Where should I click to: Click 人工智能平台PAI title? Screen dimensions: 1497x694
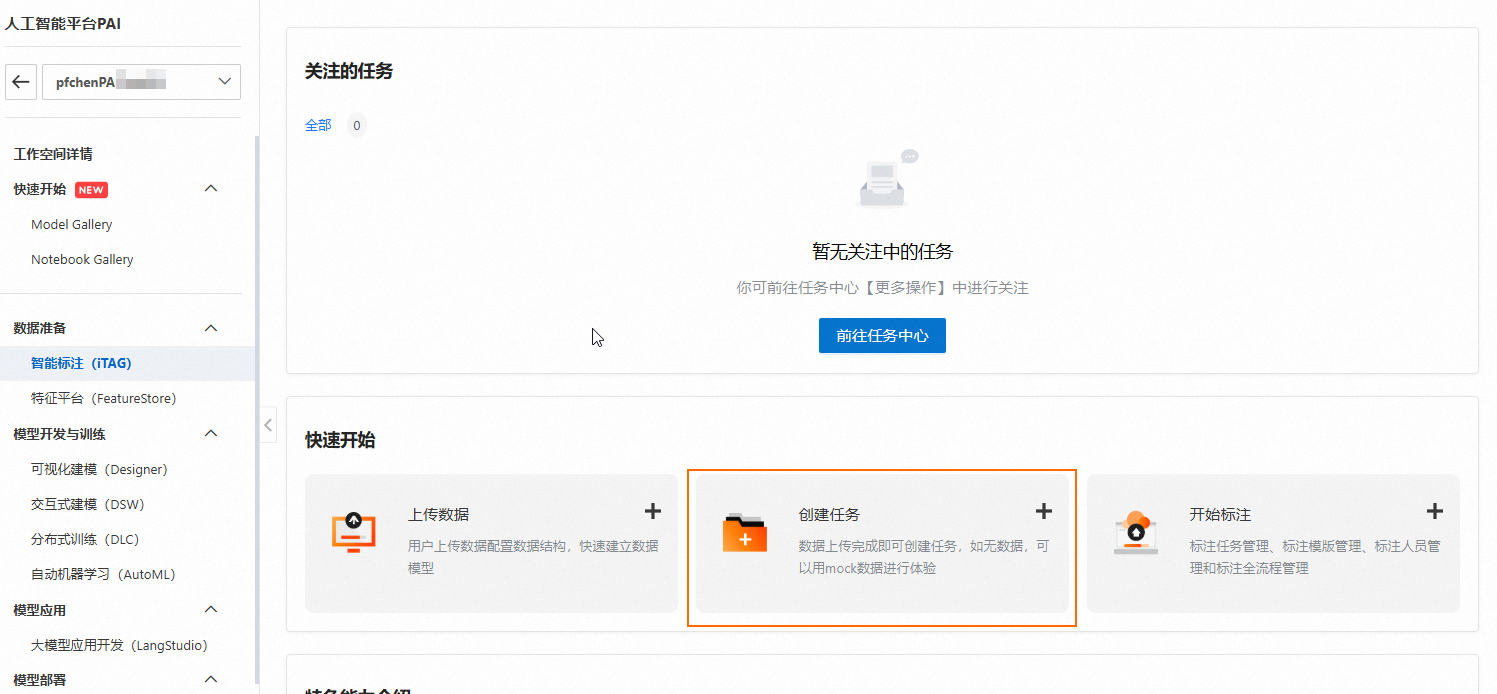pos(63,23)
